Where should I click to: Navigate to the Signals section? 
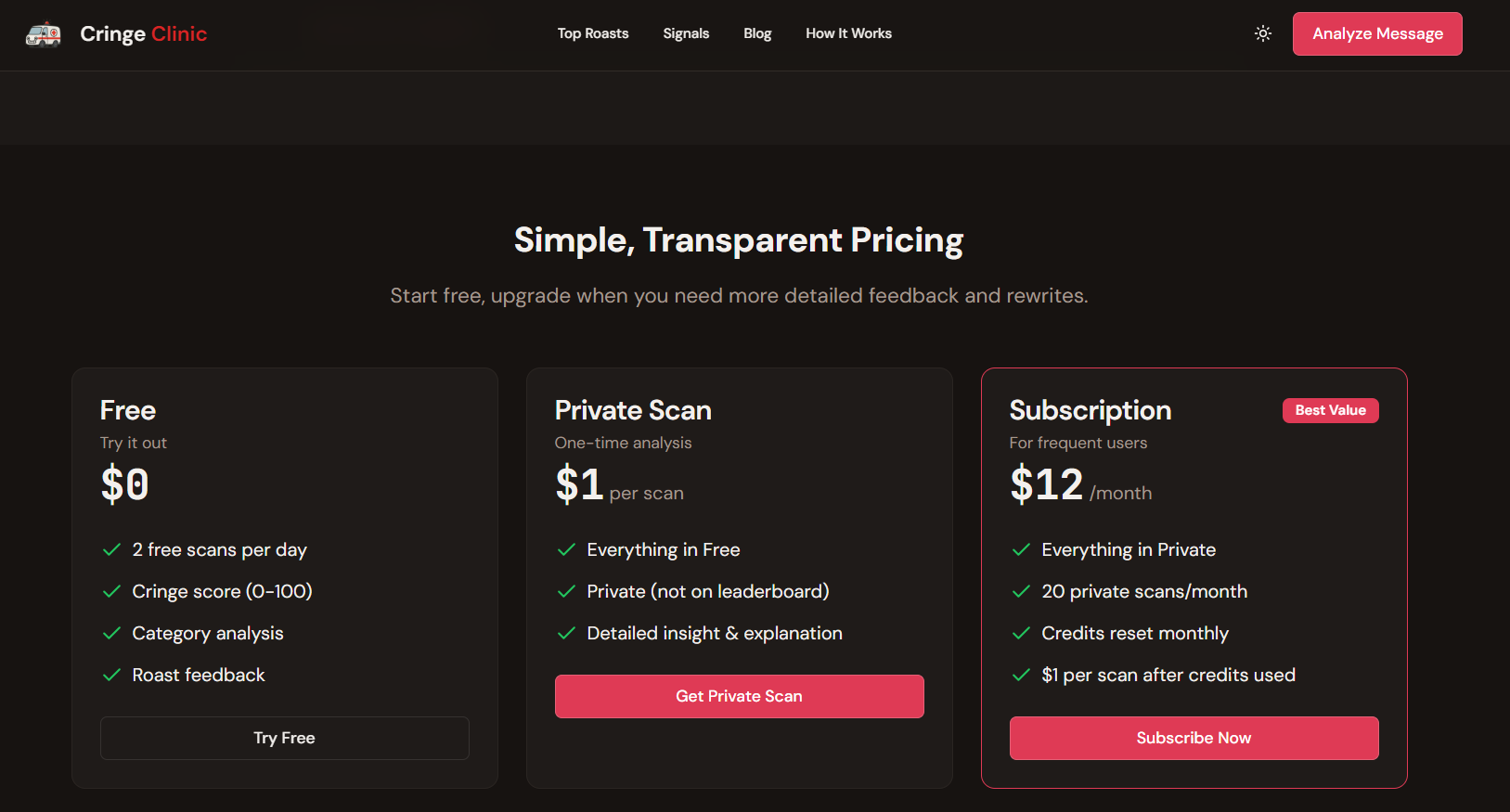686,33
